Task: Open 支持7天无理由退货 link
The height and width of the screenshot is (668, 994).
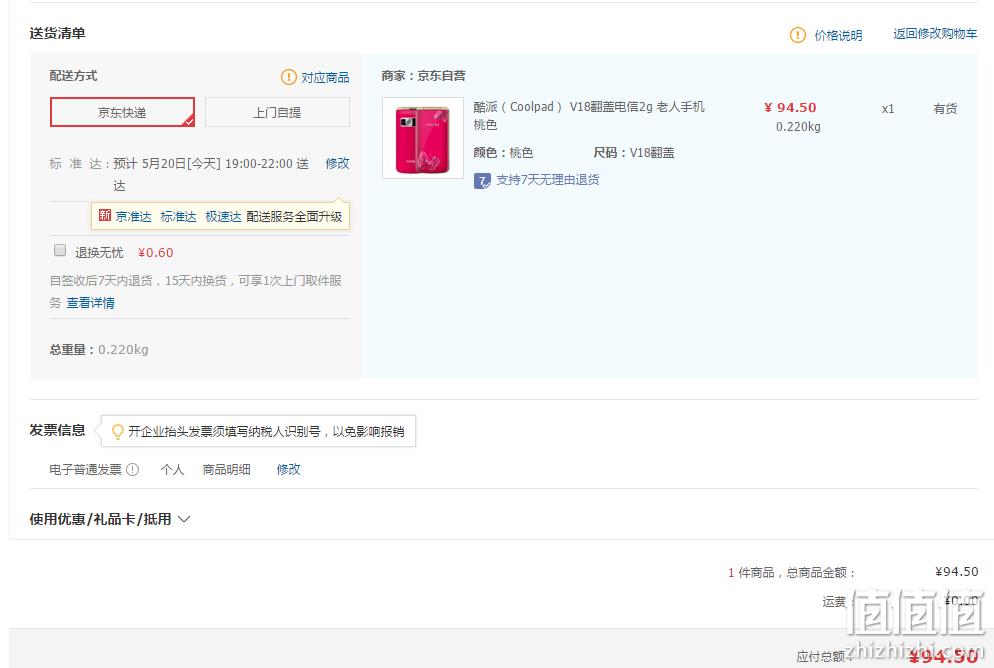Action: point(548,180)
